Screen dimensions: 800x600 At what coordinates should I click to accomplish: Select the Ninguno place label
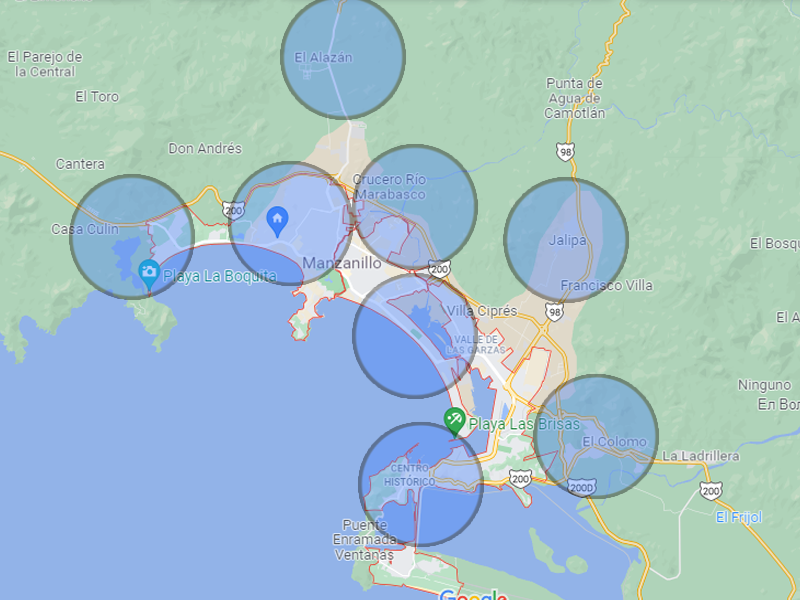tap(764, 385)
